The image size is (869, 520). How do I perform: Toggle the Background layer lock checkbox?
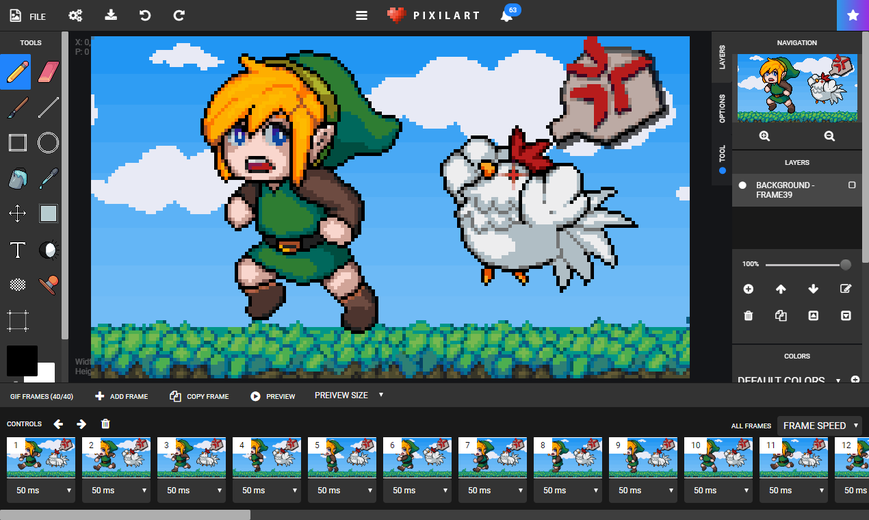pyautogui.click(x=852, y=185)
